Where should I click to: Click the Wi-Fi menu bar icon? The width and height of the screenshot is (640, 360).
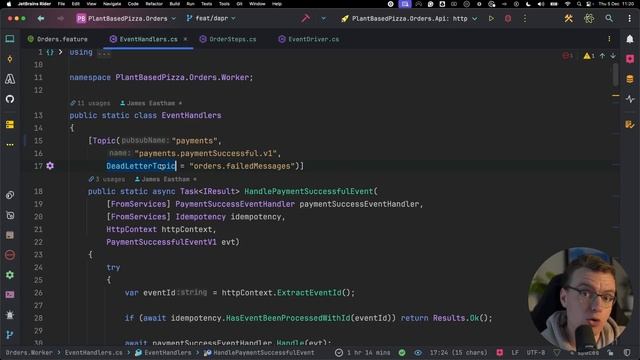pyautogui.click(x=568, y=4)
